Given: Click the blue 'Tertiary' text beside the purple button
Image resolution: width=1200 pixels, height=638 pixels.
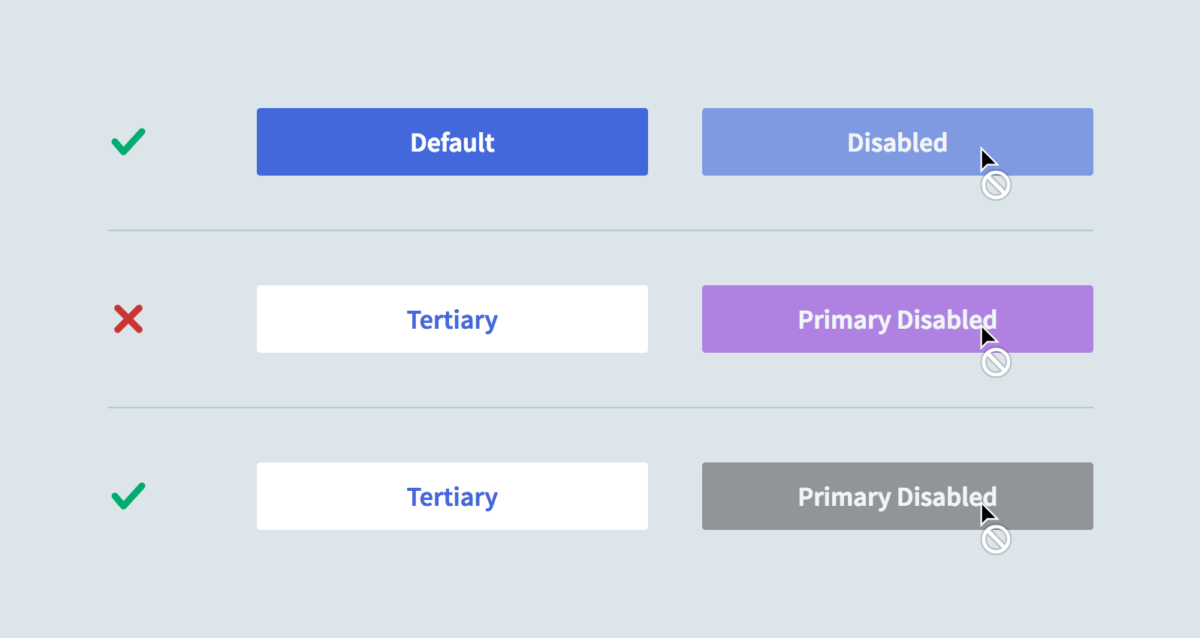Looking at the screenshot, I should point(452,320).
